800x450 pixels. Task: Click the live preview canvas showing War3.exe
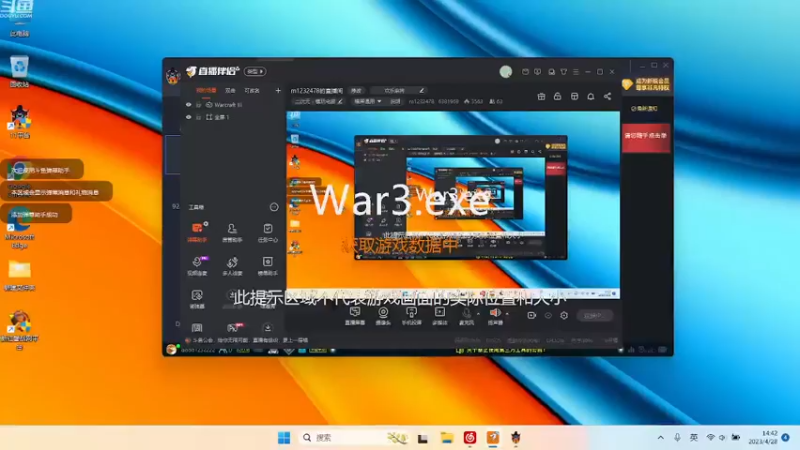453,205
